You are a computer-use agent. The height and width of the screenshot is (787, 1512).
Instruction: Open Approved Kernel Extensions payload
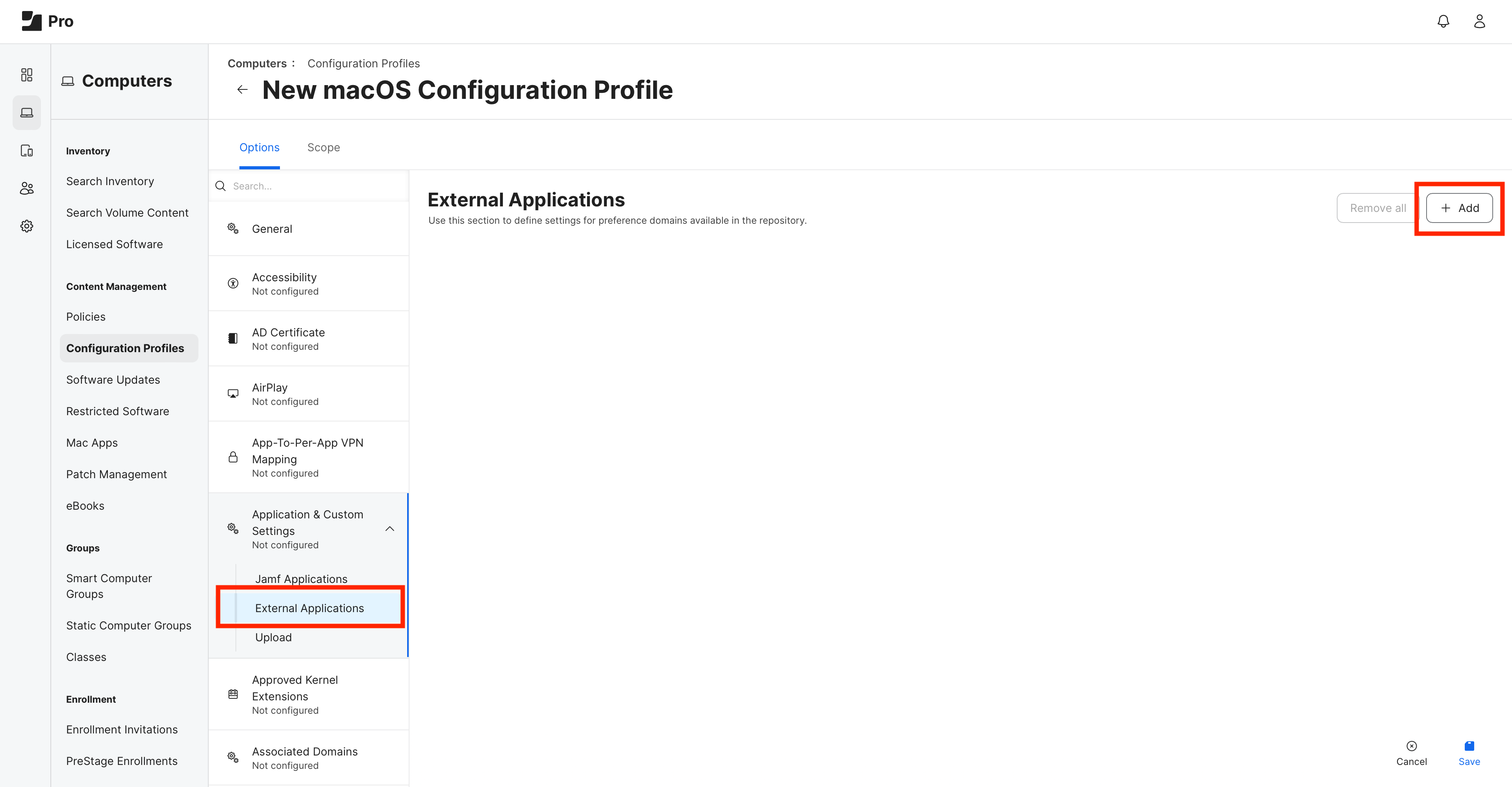tap(309, 694)
